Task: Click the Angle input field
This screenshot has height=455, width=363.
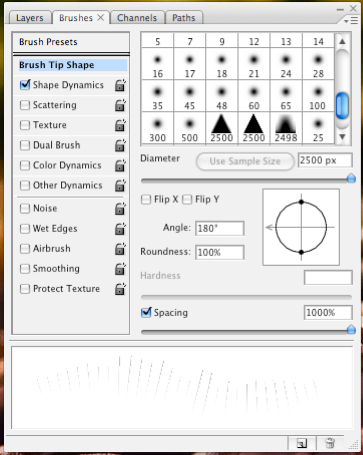Action: click(x=220, y=229)
